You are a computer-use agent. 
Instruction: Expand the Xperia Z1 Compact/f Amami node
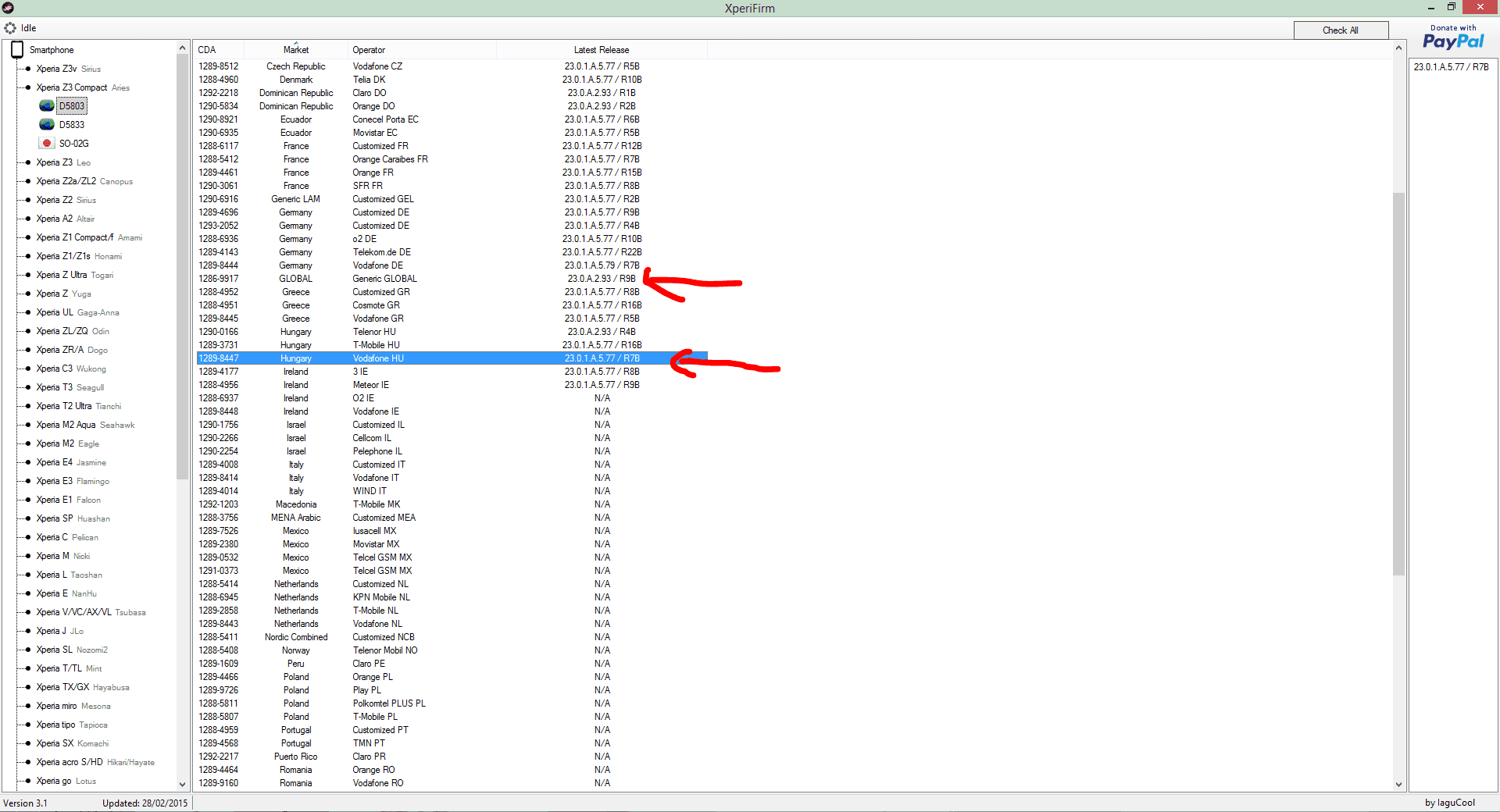[x=28, y=237]
